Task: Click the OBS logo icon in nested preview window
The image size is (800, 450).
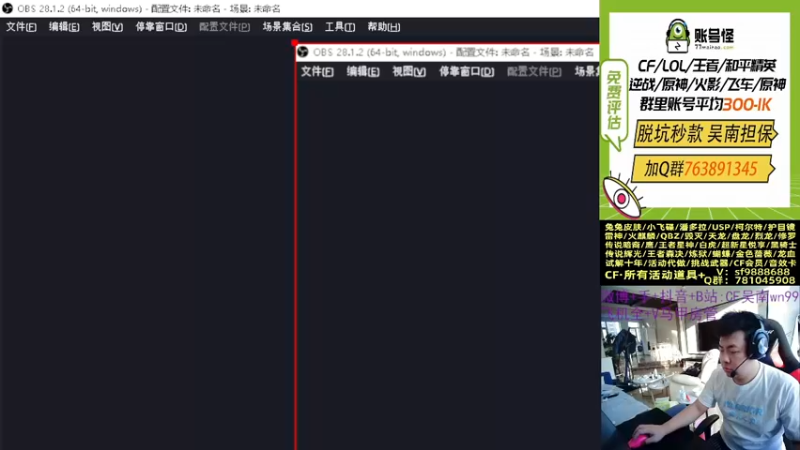Action: click(x=303, y=52)
